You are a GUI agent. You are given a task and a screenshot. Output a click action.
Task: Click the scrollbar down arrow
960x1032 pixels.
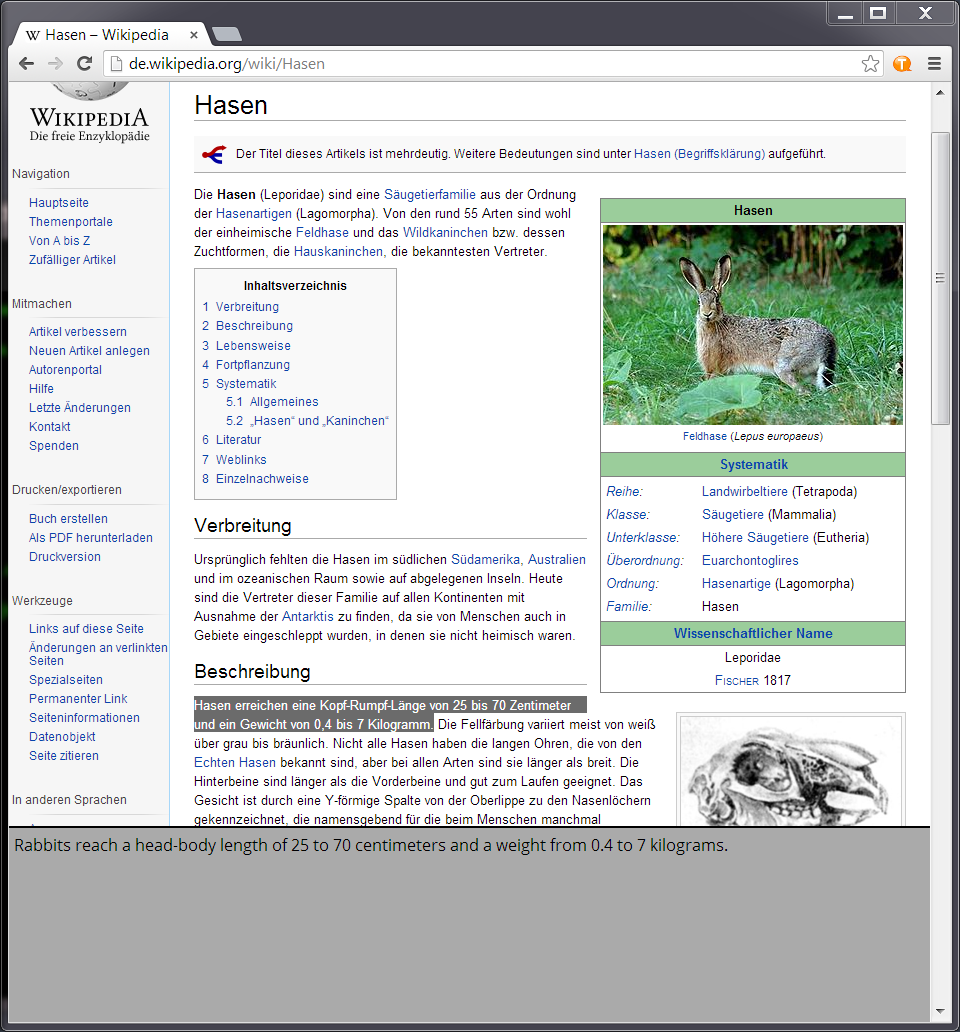click(940, 1011)
